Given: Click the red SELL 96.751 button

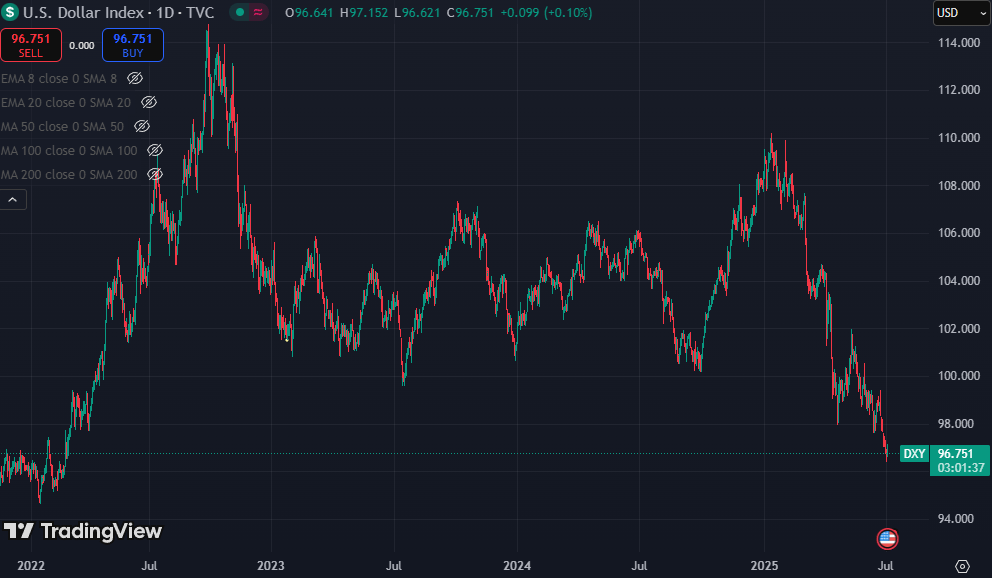Looking at the screenshot, I should (31, 45).
